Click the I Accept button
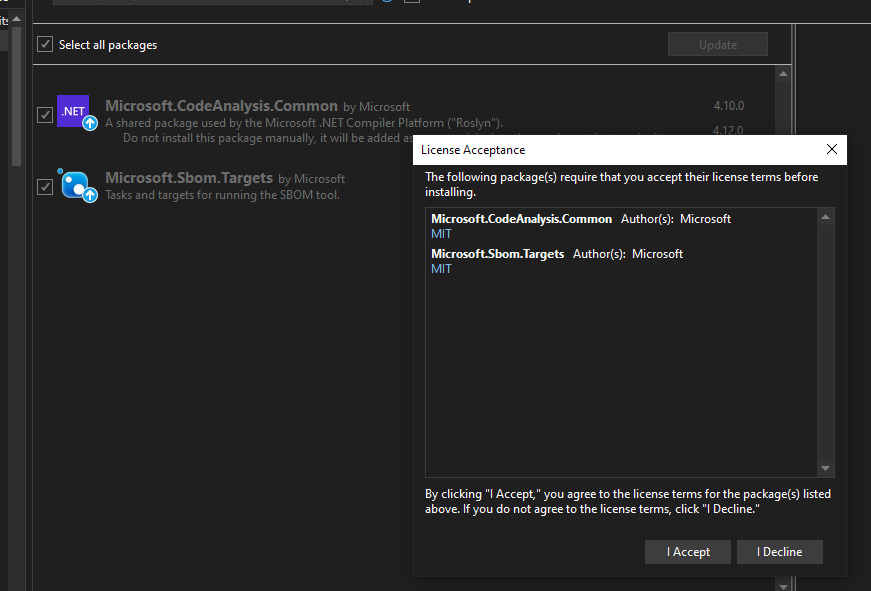The height and width of the screenshot is (591, 871). click(x=688, y=552)
